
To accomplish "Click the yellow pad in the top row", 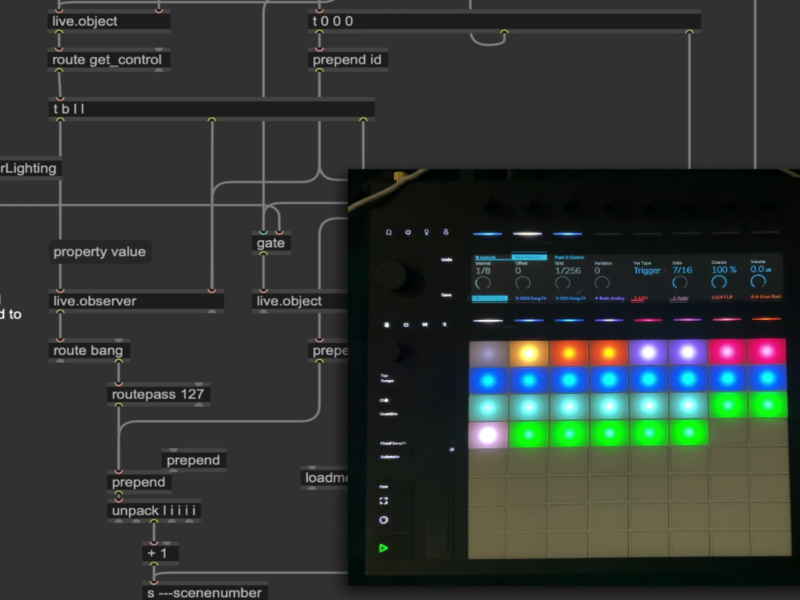I will (528, 352).
